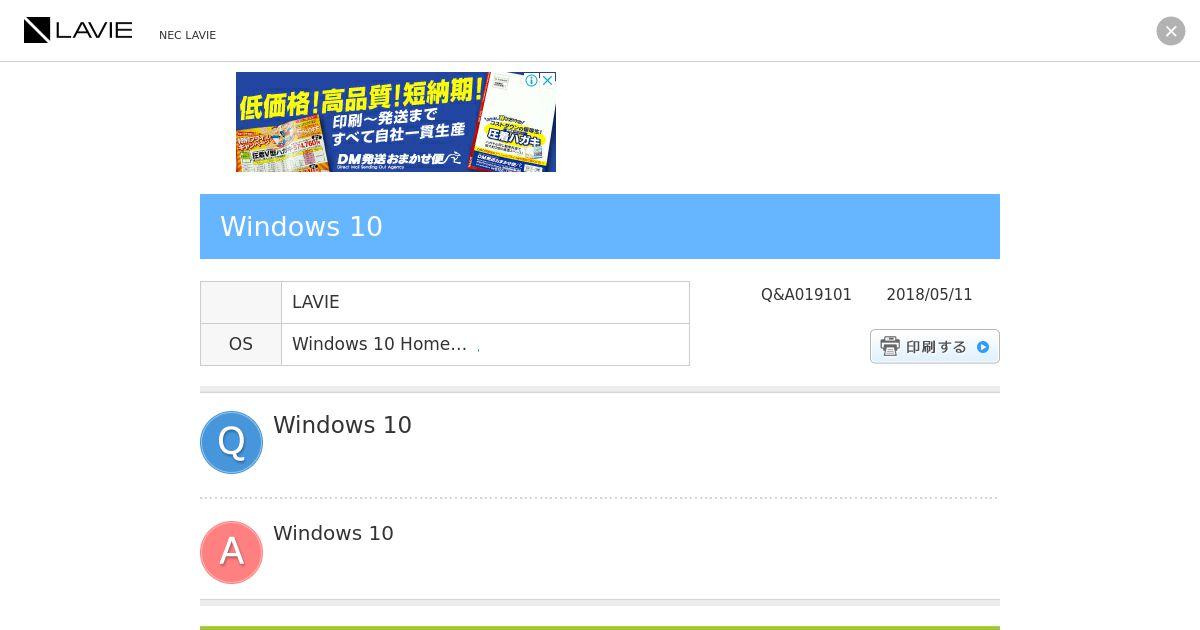Image resolution: width=1200 pixels, height=630 pixels.
Task: Select the Windows 10 answer text
Action: pyautogui.click(x=333, y=533)
